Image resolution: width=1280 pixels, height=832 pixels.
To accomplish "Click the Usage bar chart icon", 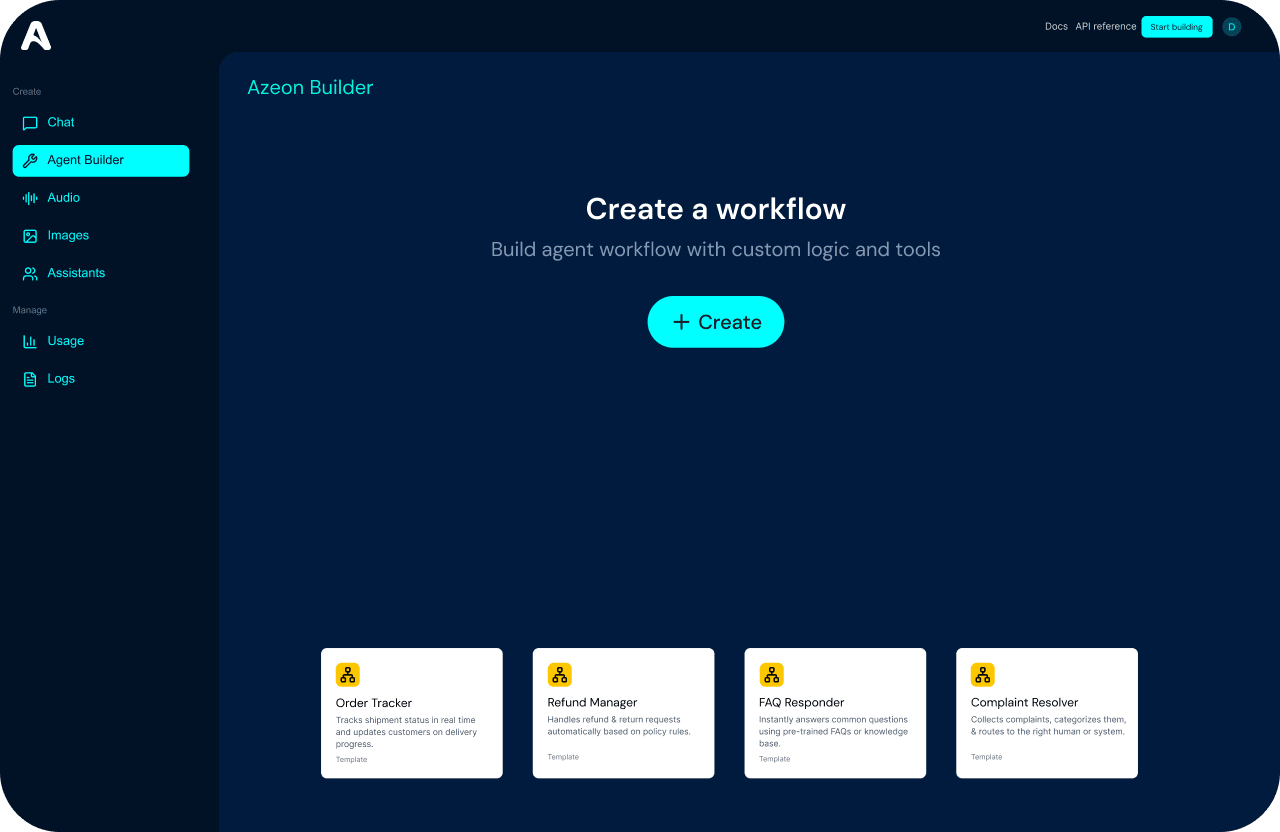I will 30,342.
